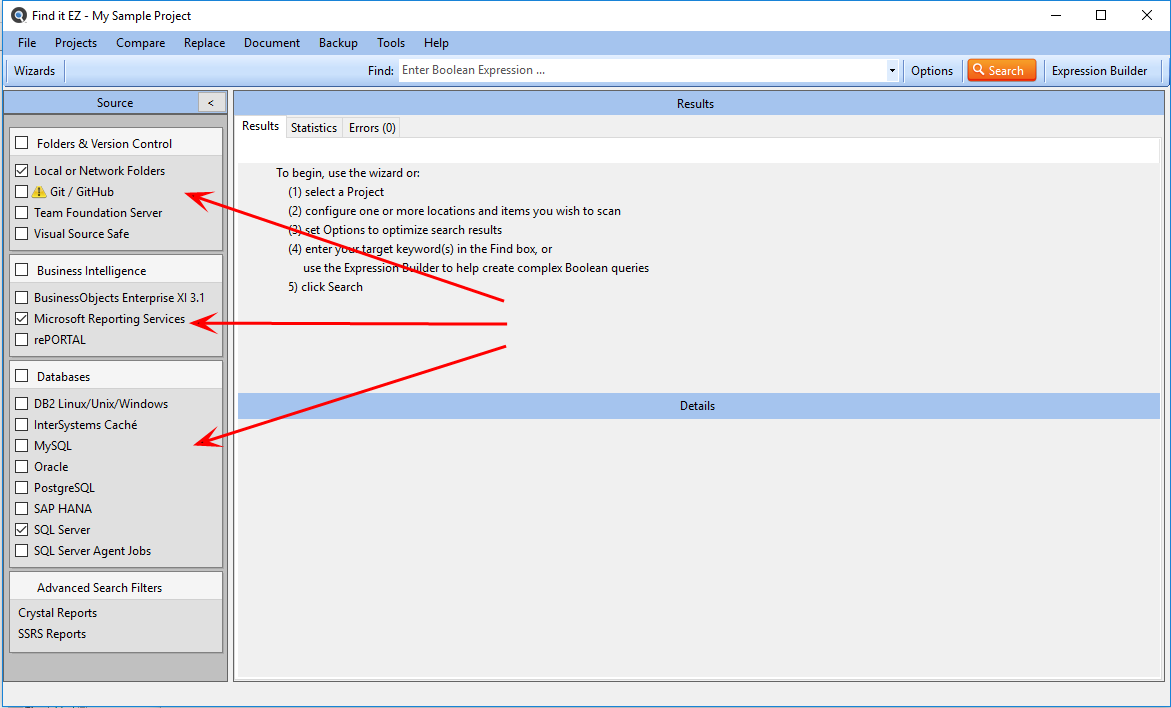Viewport: 1171px width, 708px height.
Task: Switch to the Statistics tab
Action: coord(314,128)
